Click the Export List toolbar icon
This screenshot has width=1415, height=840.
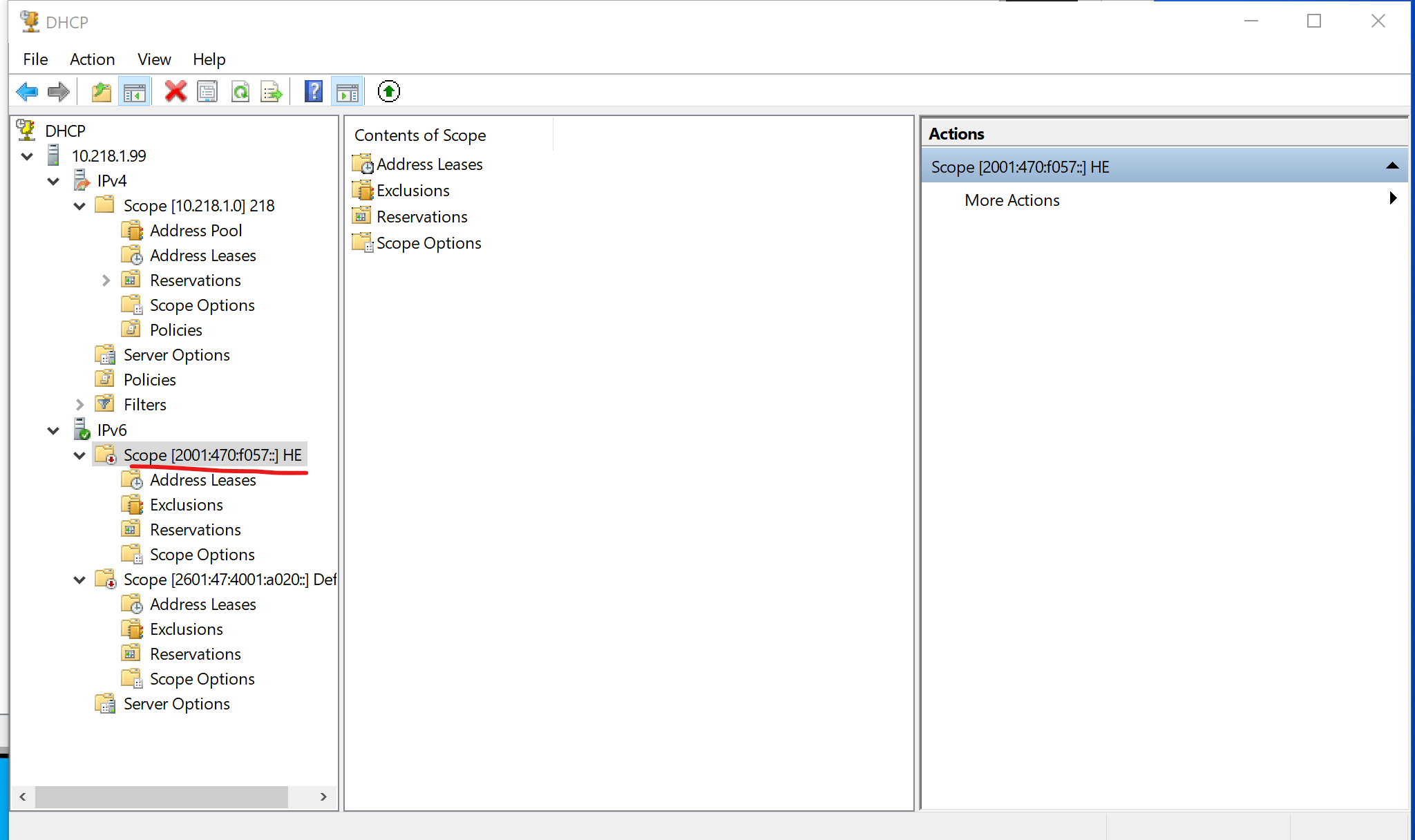[x=272, y=90]
